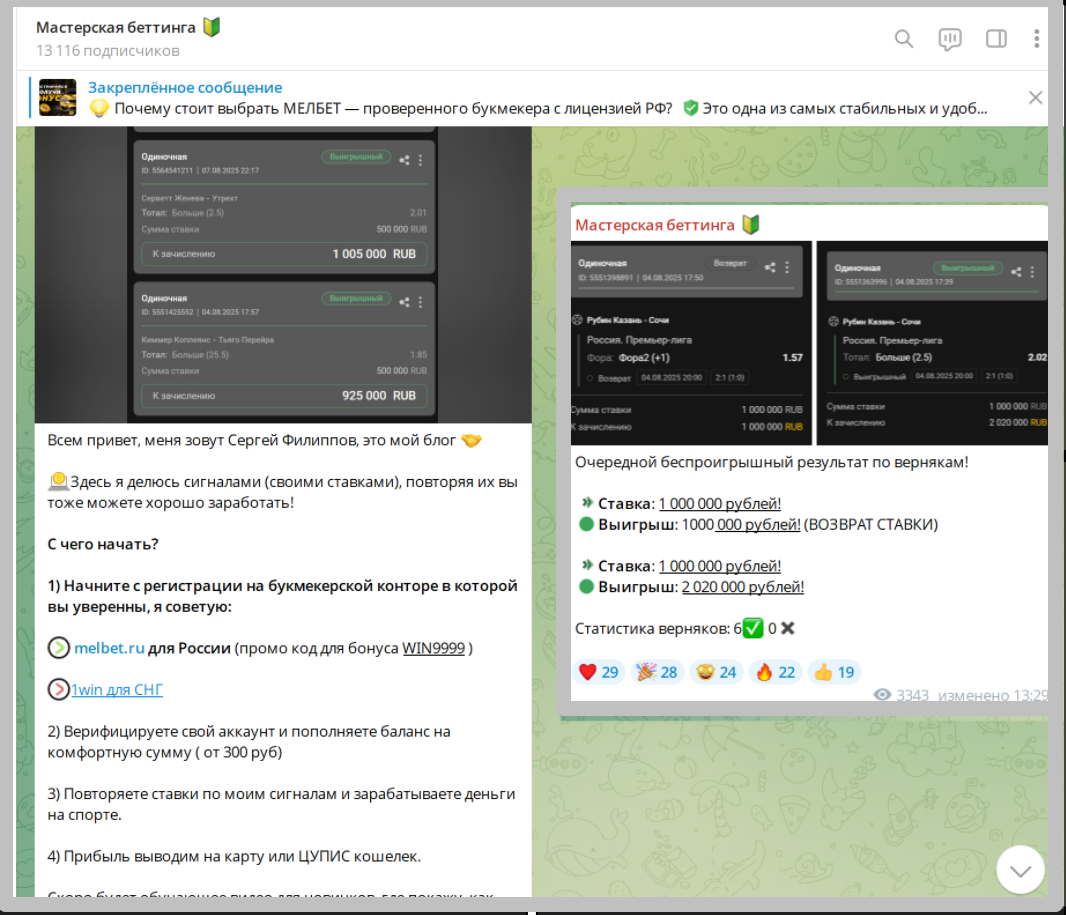Click the greeting line about Сергей Филиппов
The width and height of the screenshot is (1066, 915).
252,441
